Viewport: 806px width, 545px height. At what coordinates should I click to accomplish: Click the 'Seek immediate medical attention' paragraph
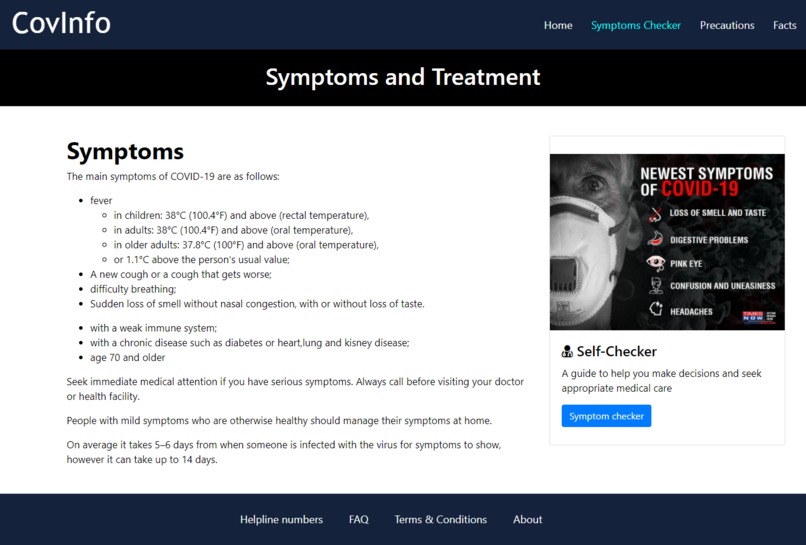pyautogui.click(x=295, y=389)
